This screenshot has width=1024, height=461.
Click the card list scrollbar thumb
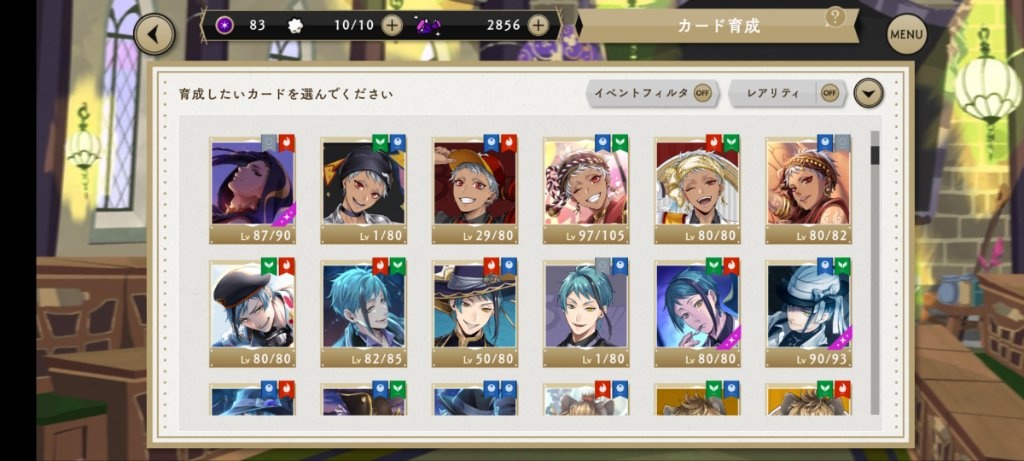[x=875, y=155]
